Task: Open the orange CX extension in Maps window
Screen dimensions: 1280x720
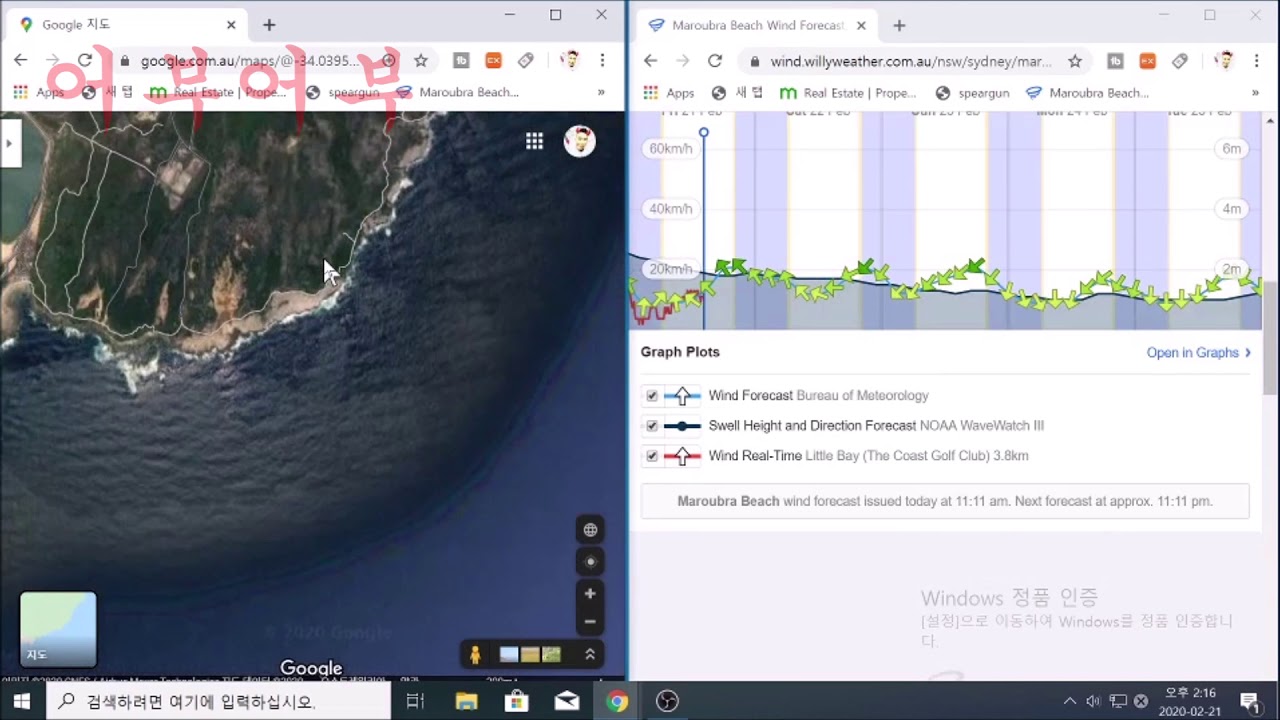Action: 493,61
